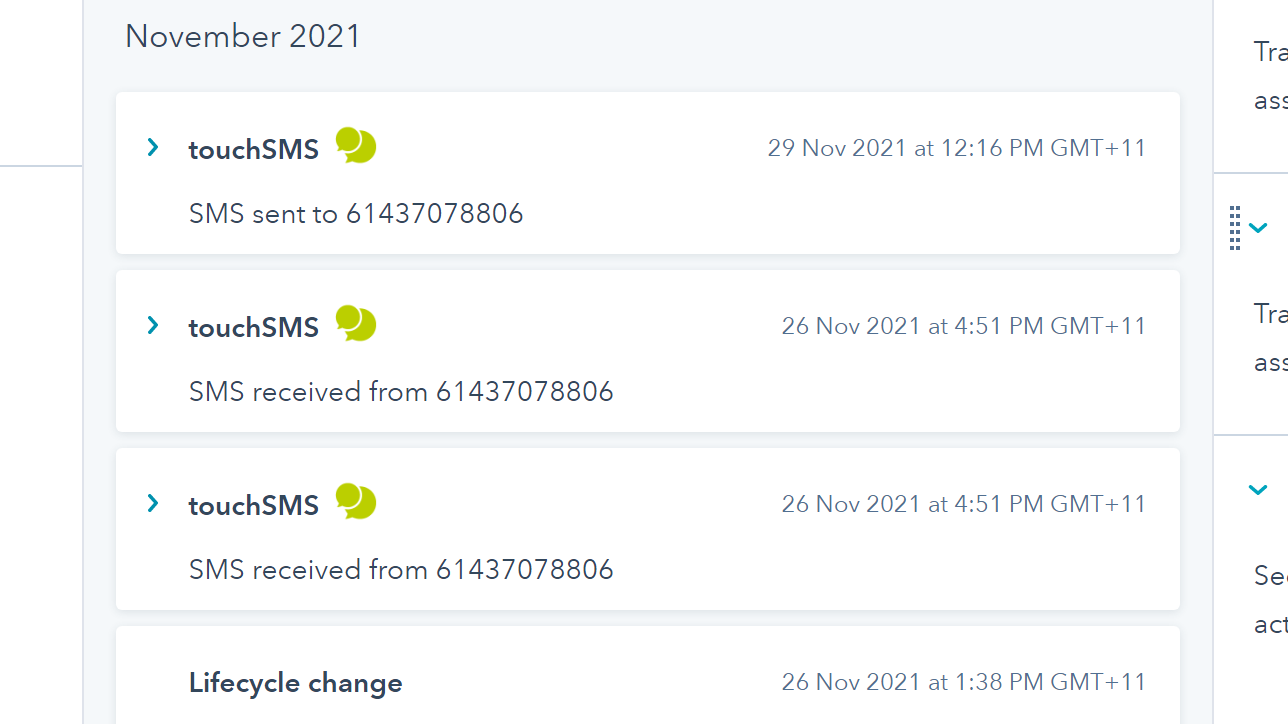Click the touchSMS chat bubble icon on the 29 Nov entry

(x=355, y=146)
